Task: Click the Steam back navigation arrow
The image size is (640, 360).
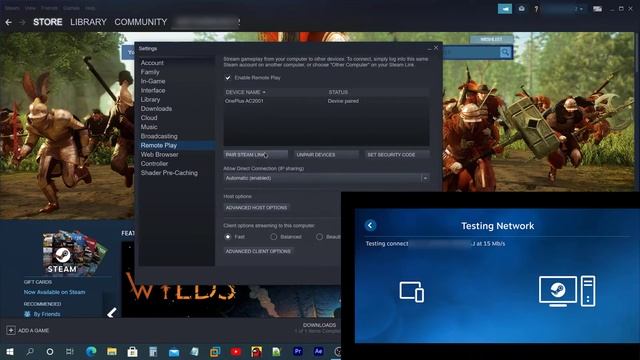Action: (x=8, y=22)
